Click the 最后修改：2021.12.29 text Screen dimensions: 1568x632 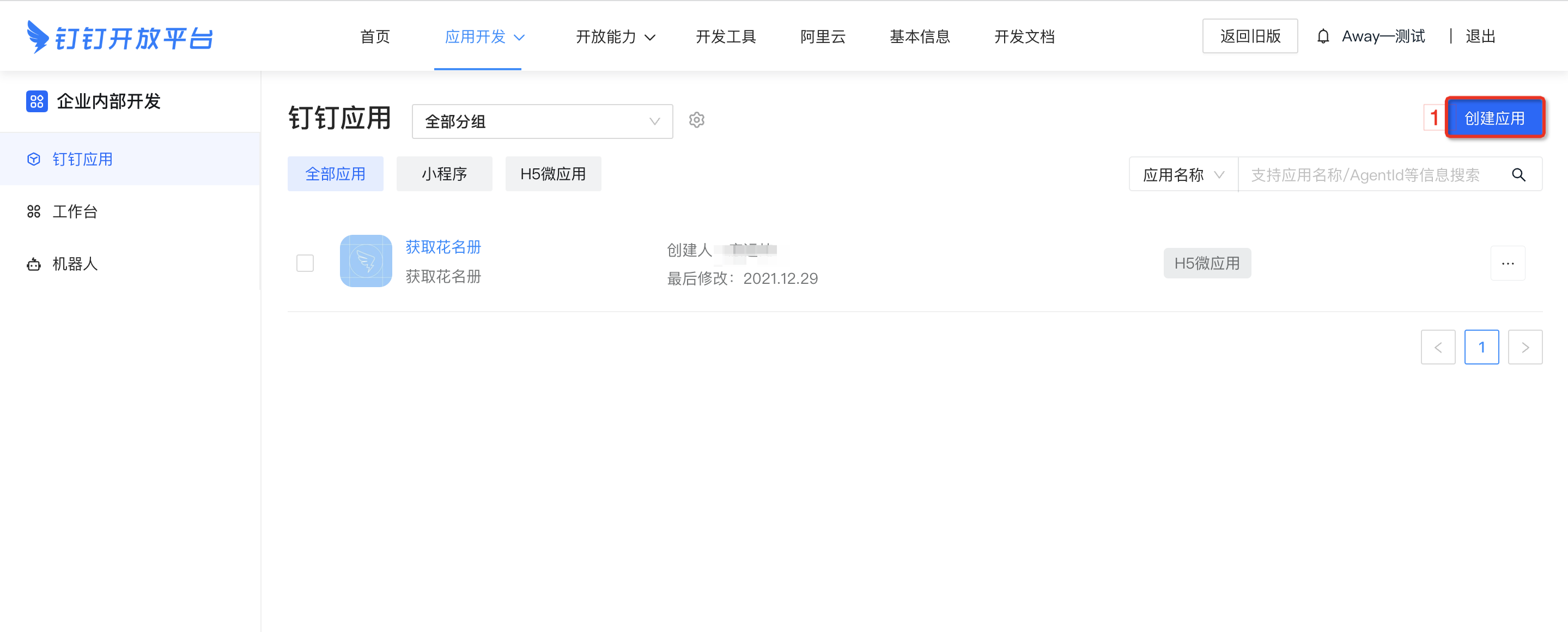742,278
